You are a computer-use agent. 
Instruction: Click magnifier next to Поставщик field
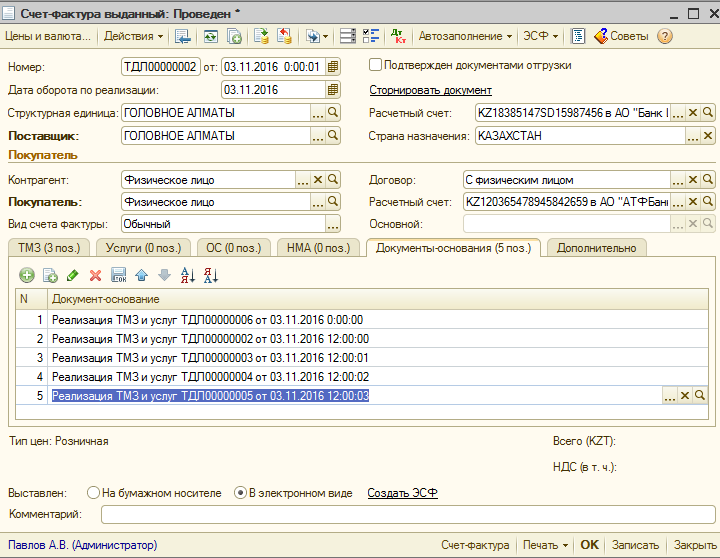[333, 135]
